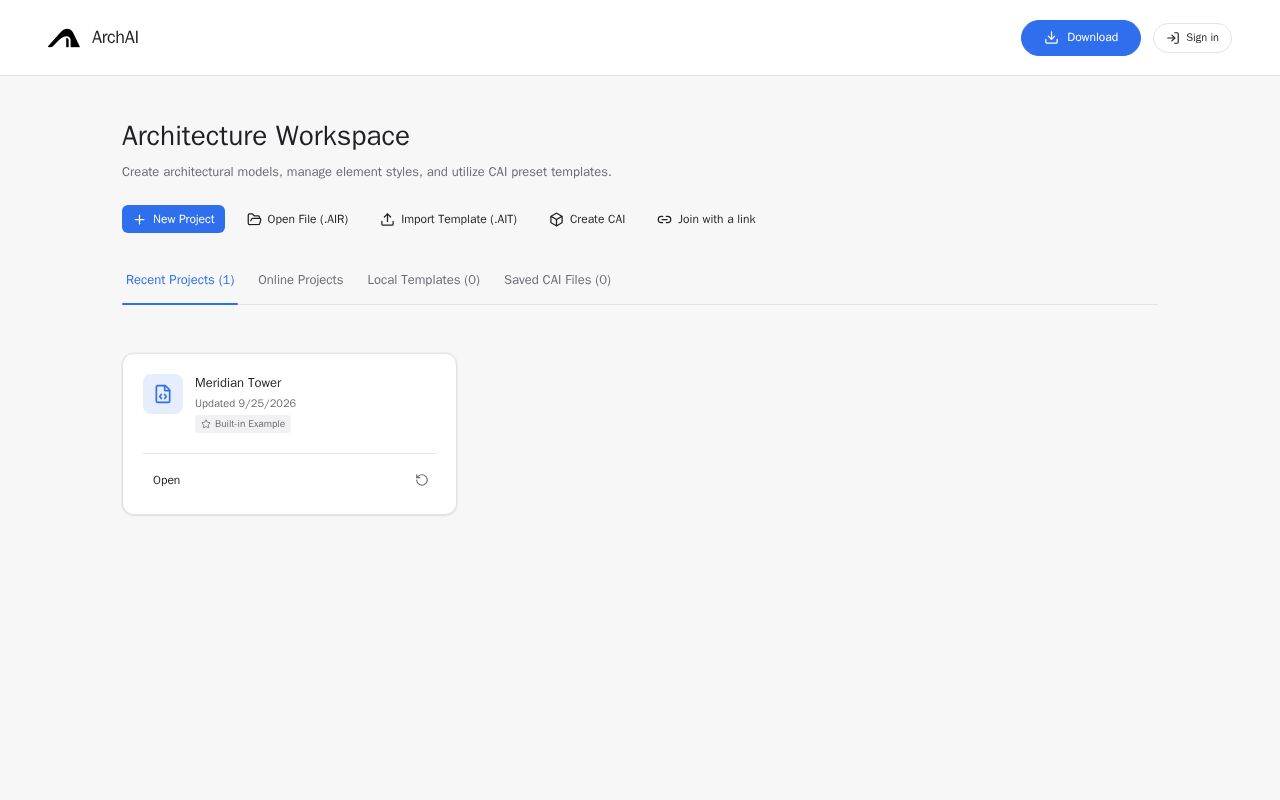Switch to the Online Projects tab
The image size is (1280, 800).
tap(300, 280)
